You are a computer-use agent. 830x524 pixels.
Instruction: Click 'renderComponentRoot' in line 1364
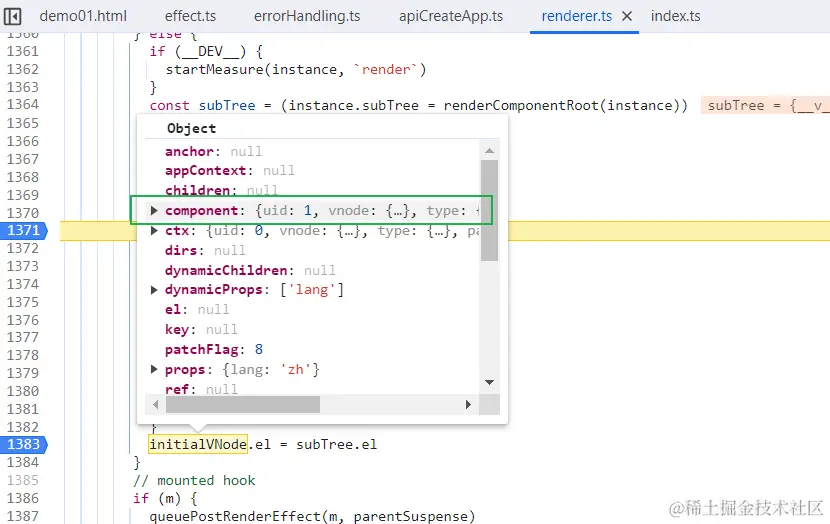[521, 106]
